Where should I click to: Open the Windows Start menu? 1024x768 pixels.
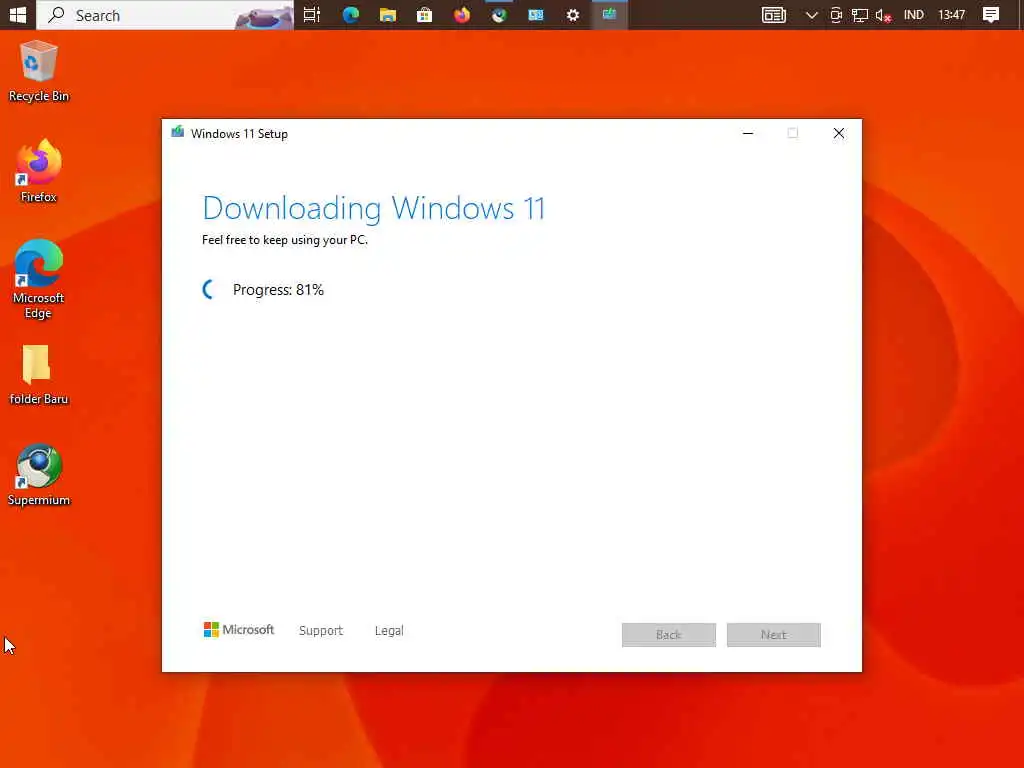pos(18,14)
